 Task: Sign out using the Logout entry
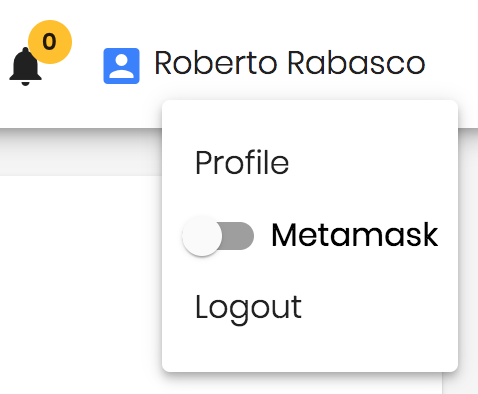pyautogui.click(x=249, y=308)
